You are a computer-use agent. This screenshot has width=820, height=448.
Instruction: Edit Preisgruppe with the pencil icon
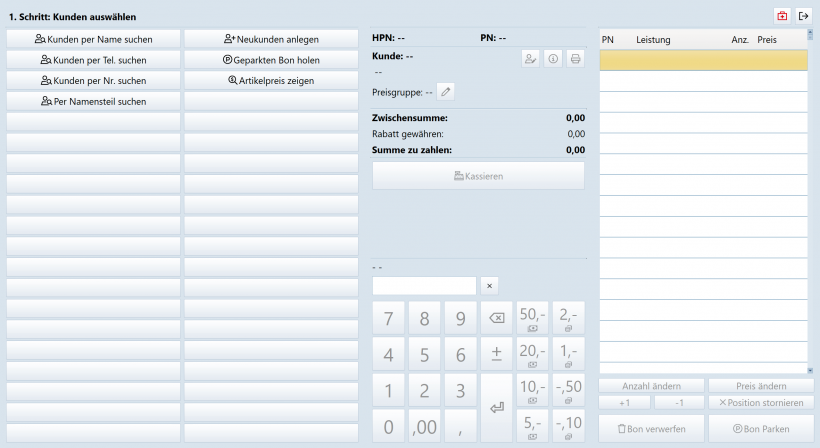pos(446,92)
